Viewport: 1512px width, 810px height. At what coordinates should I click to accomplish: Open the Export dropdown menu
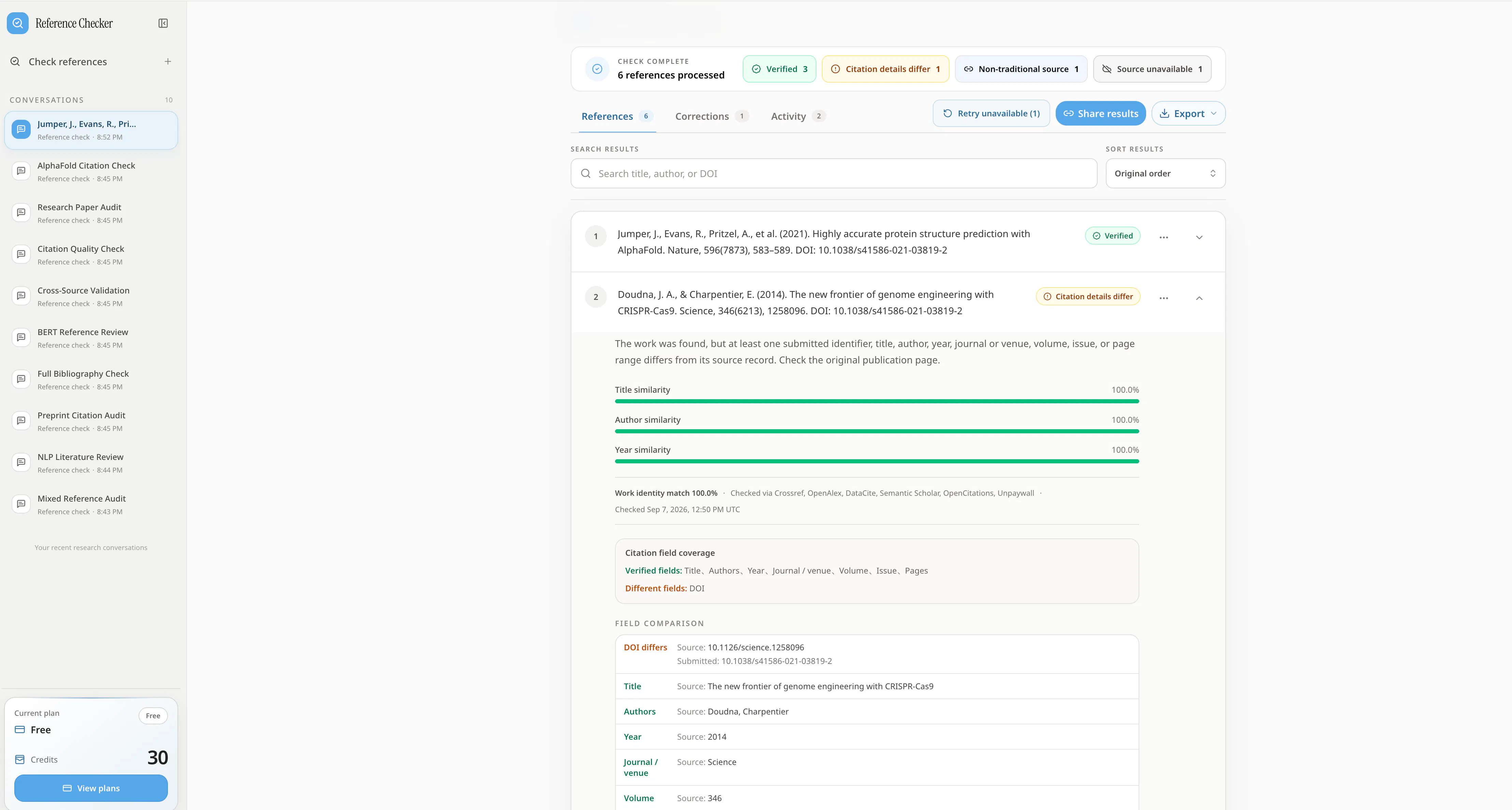1188,114
